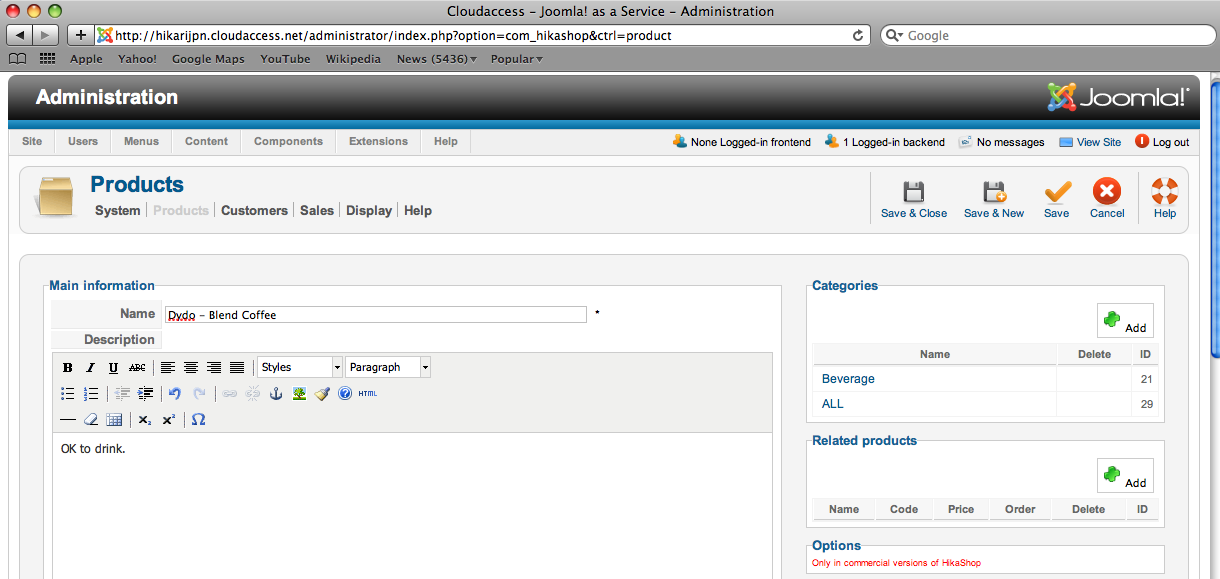
Task: Expand the News (5436) bookmarks folder
Action: tap(437, 59)
